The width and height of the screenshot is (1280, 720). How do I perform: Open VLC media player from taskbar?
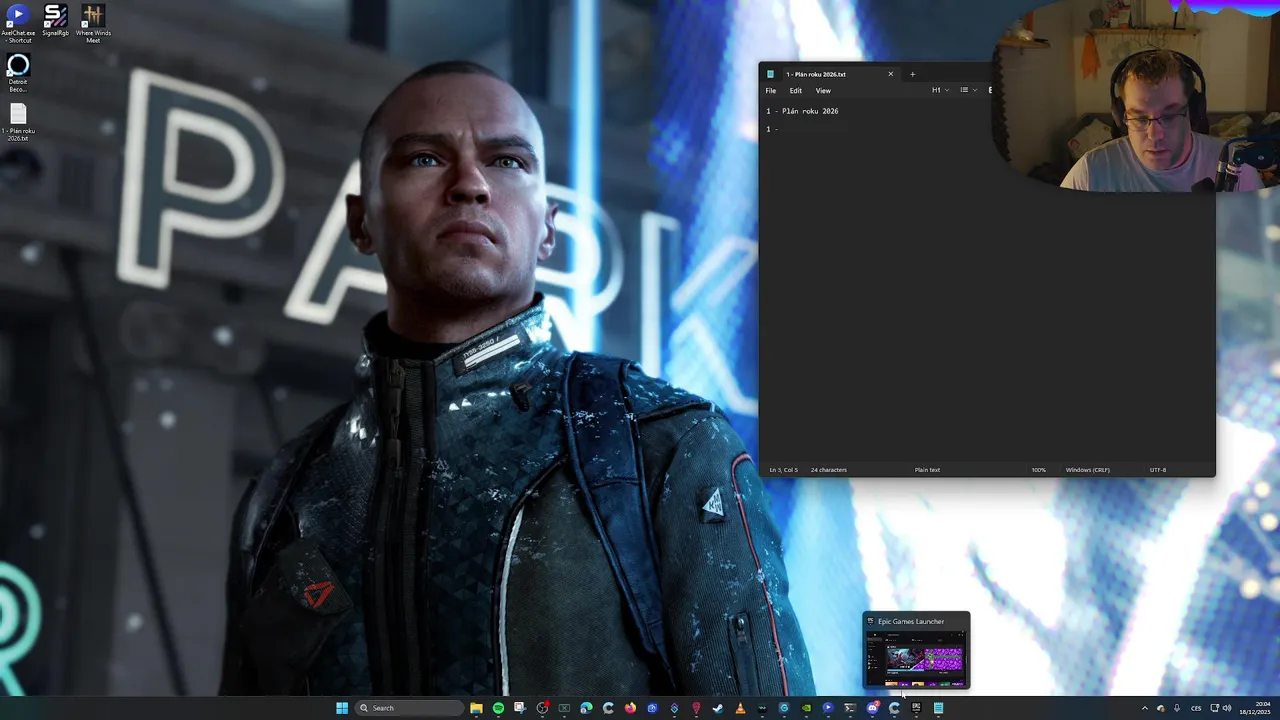740,708
